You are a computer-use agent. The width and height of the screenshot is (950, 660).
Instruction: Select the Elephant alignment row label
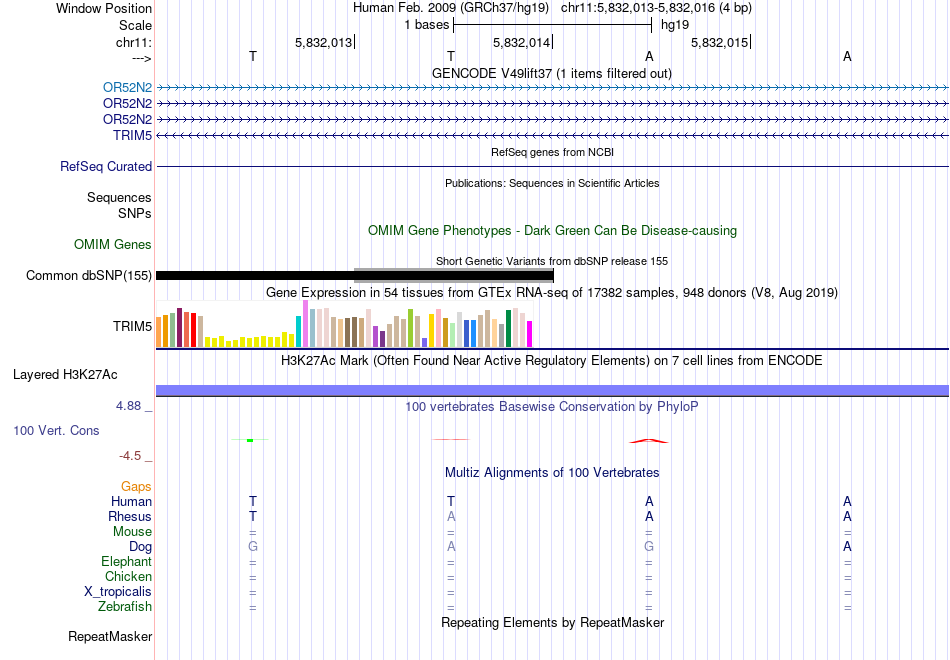tap(127, 562)
